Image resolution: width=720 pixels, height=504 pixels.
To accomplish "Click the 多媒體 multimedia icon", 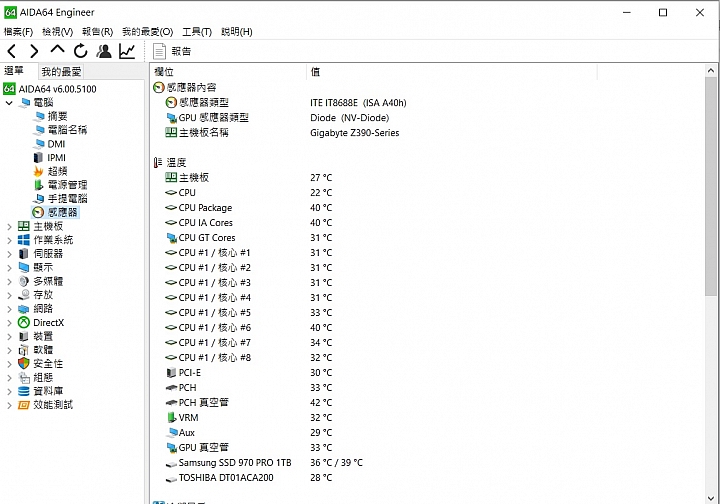I will pos(23,281).
